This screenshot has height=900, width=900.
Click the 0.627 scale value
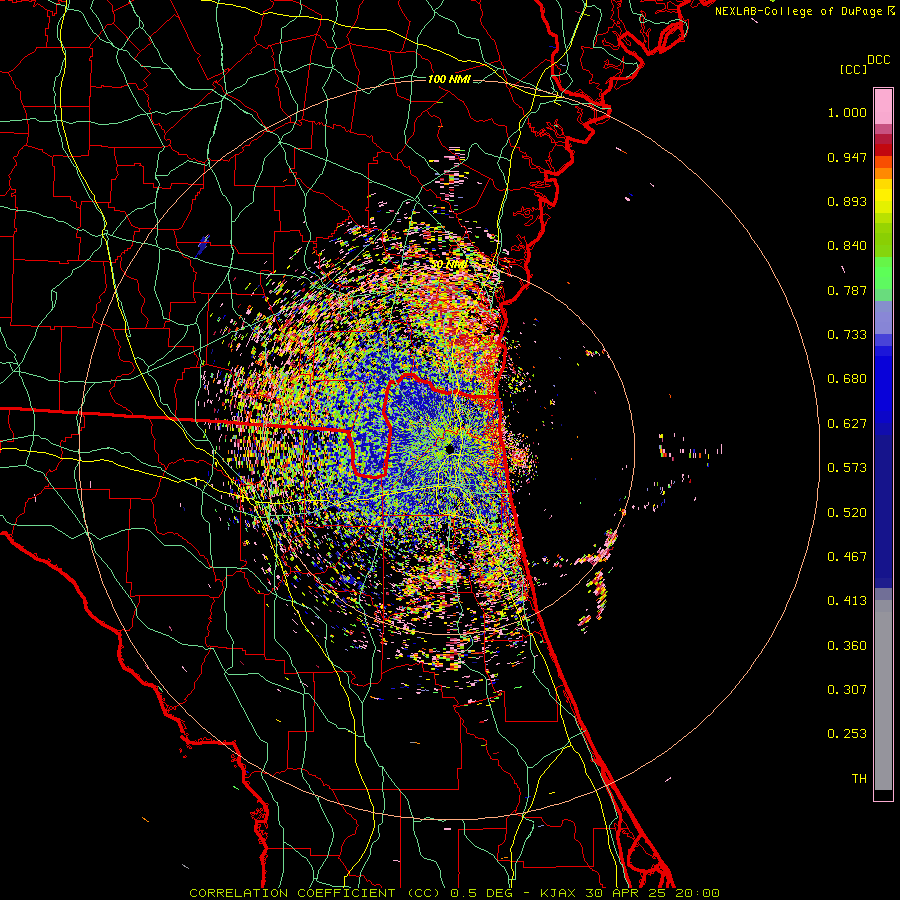click(x=847, y=424)
